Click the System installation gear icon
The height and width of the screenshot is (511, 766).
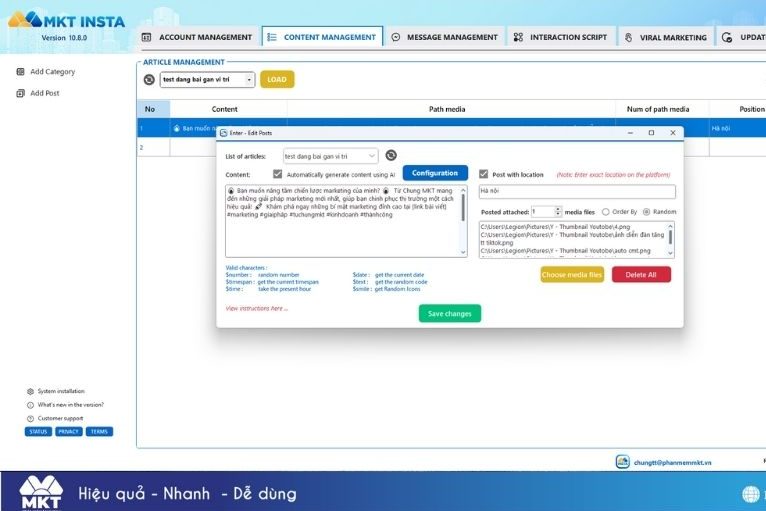click(x=30, y=391)
